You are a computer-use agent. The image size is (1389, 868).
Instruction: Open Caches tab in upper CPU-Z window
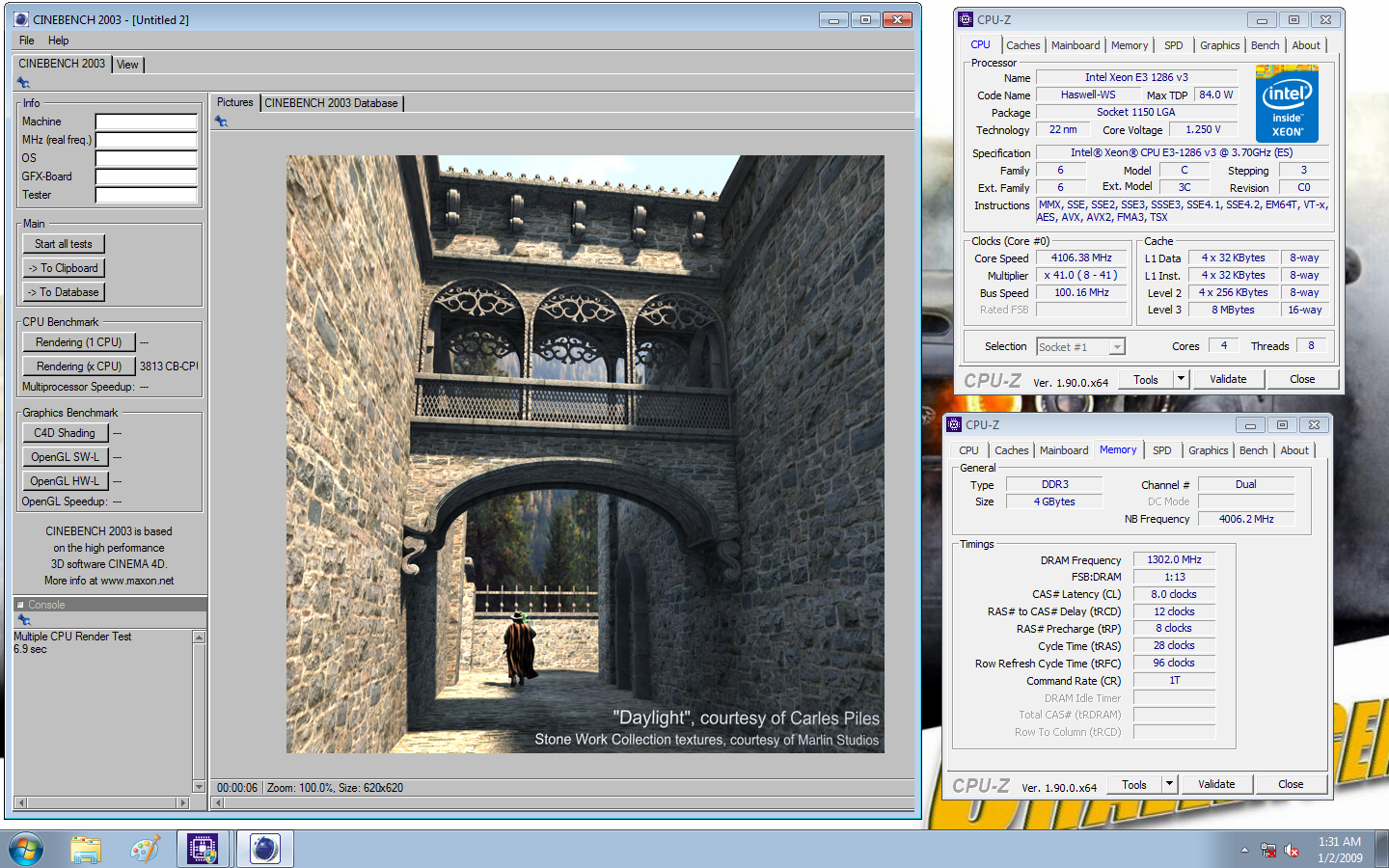pos(1023,45)
